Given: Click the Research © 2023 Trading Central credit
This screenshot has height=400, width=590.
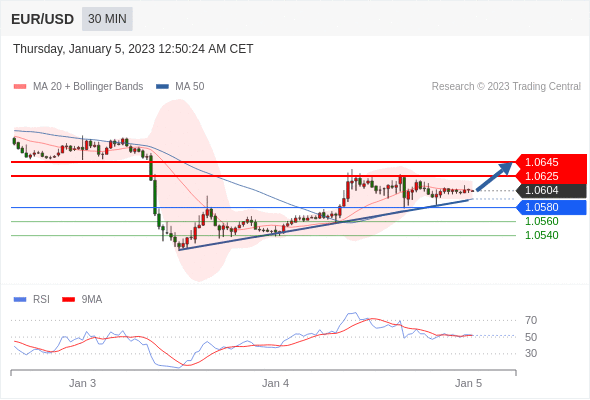Looking at the screenshot, I should pyautogui.click(x=506, y=87).
